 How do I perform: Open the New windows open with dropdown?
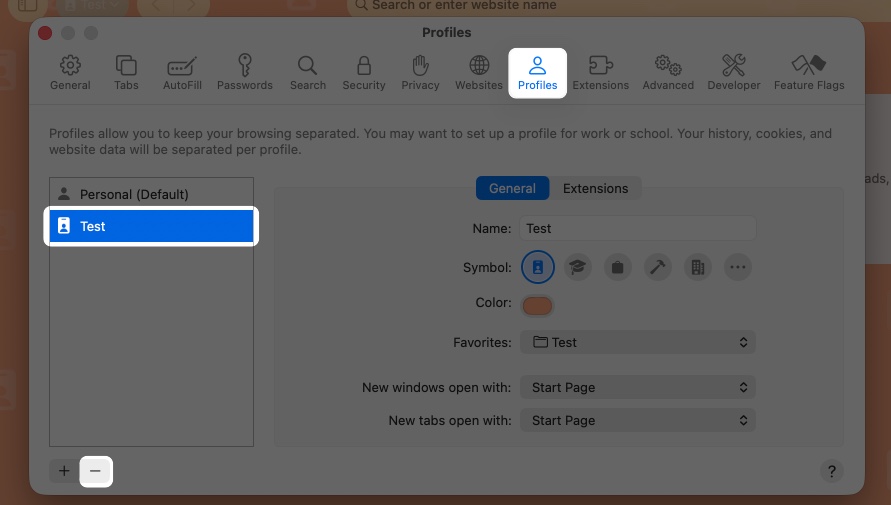coord(638,387)
